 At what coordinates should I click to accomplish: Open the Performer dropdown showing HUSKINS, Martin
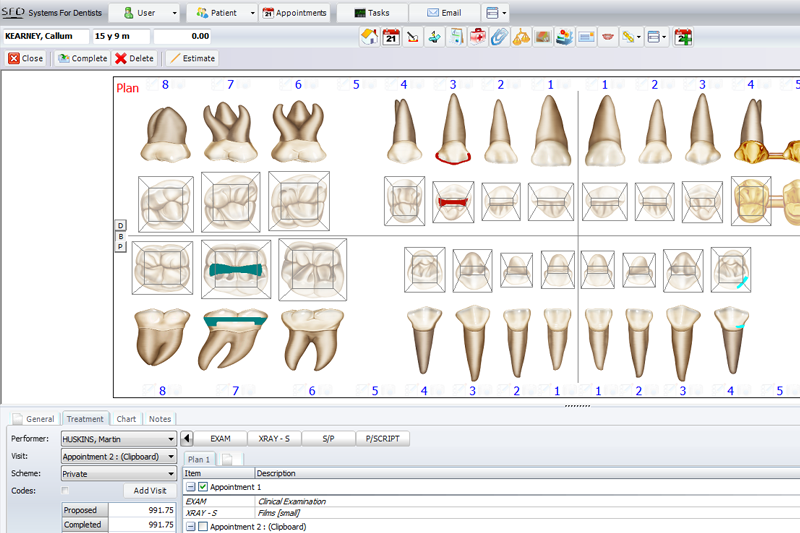[x=118, y=438]
